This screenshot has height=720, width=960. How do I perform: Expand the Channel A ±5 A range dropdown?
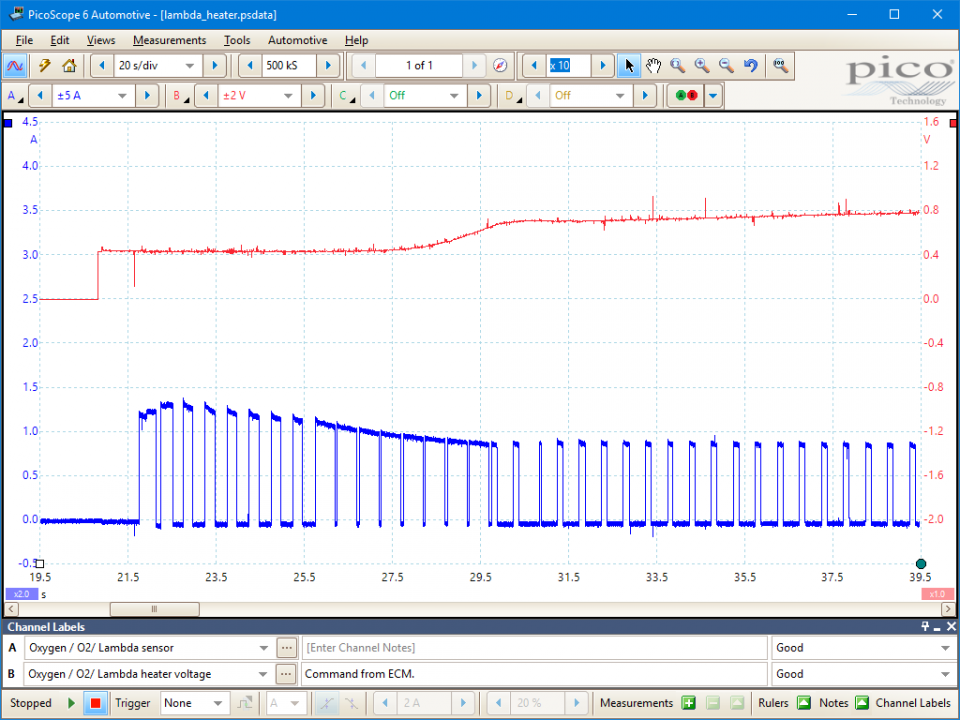92,96
